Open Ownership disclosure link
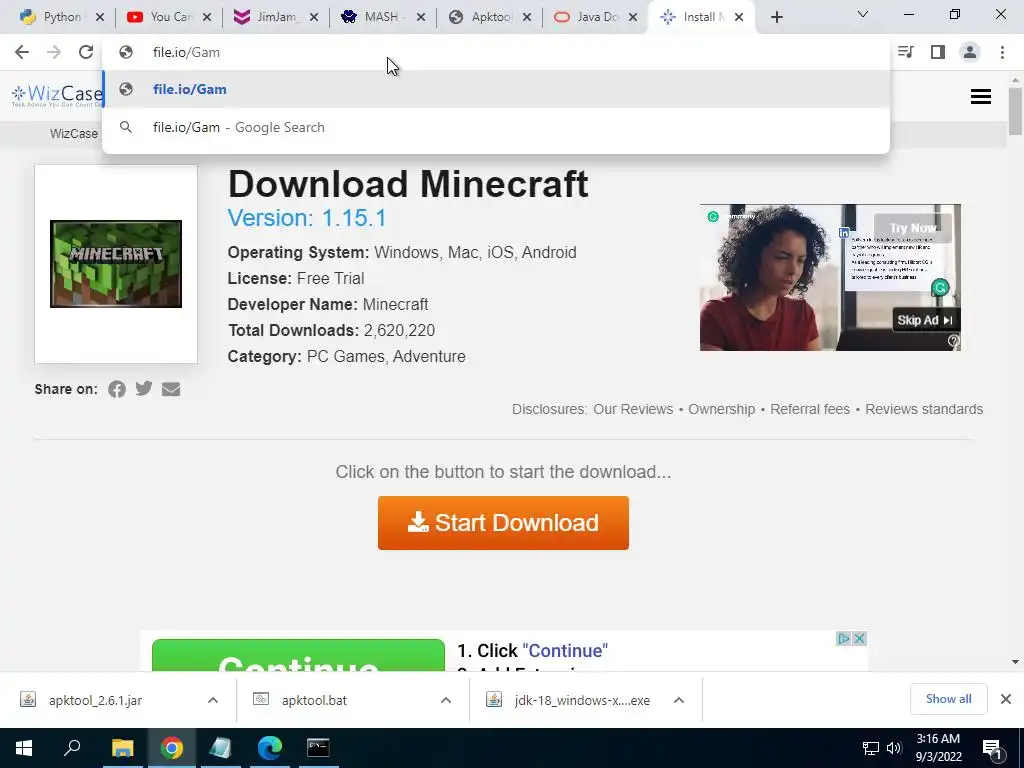This screenshot has width=1024, height=768. coord(722,409)
